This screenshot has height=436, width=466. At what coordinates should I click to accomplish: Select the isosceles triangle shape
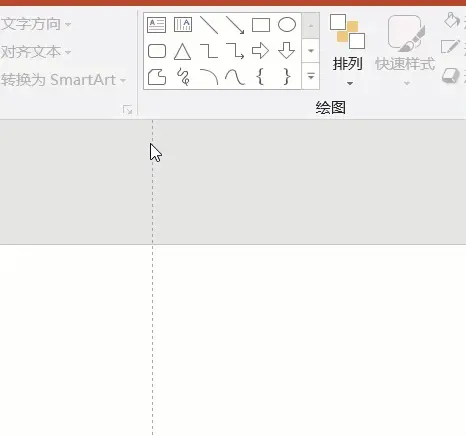[x=183, y=51]
